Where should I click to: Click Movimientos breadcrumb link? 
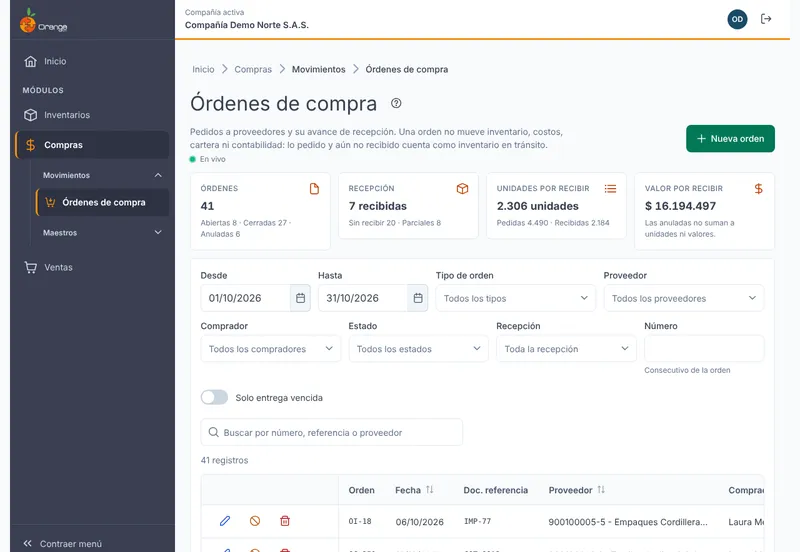click(318, 69)
